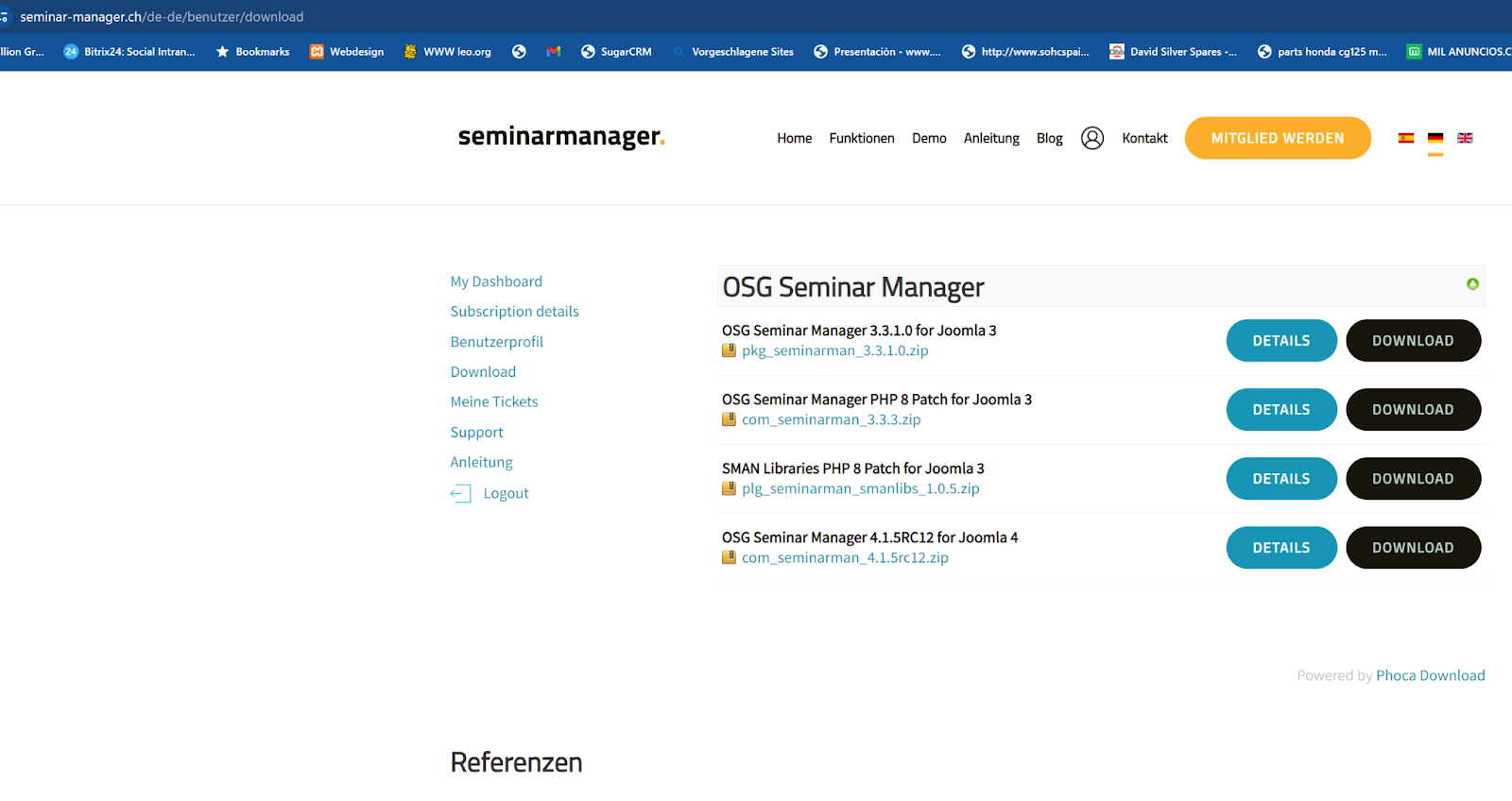Open Bitrix24 Social Intranet bookmark
This screenshot has width=1512, height=801.
(x=129, y=52)
